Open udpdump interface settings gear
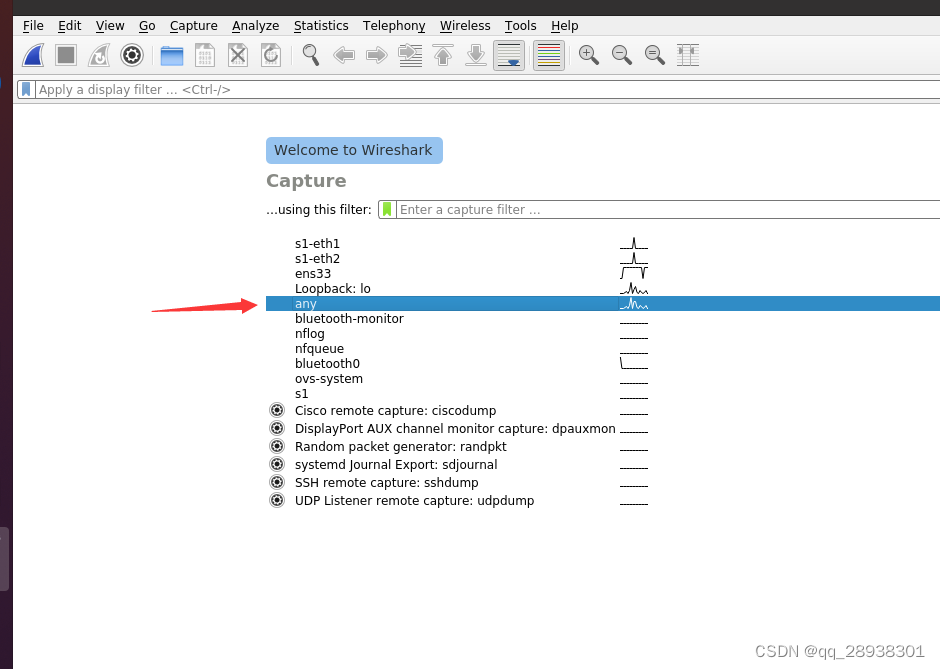The width and height of the screenshot is (940, 669). pos(277,500)
